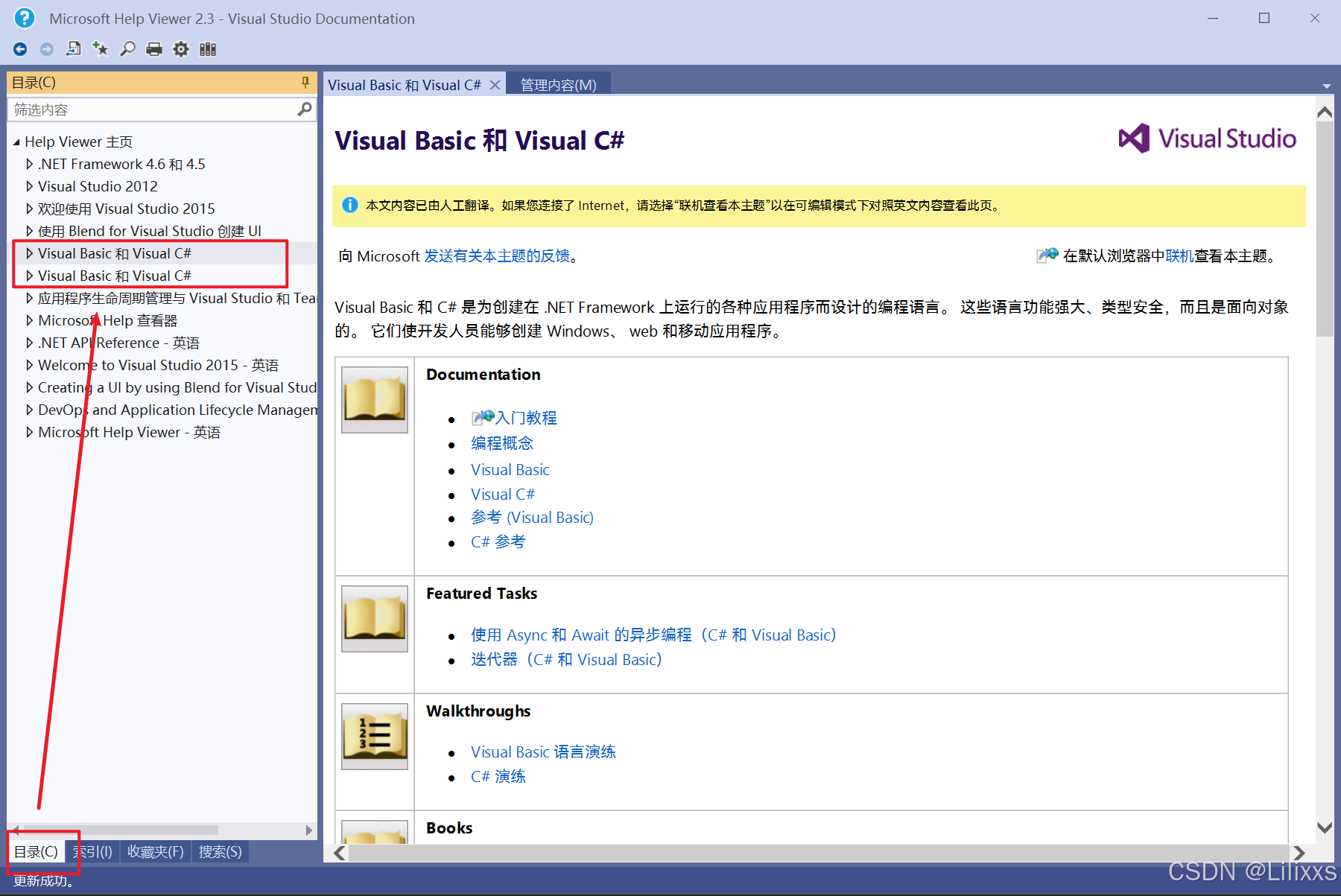Expand the 欢迎使用 Visual Studio 2015 node

coord(30,209)
